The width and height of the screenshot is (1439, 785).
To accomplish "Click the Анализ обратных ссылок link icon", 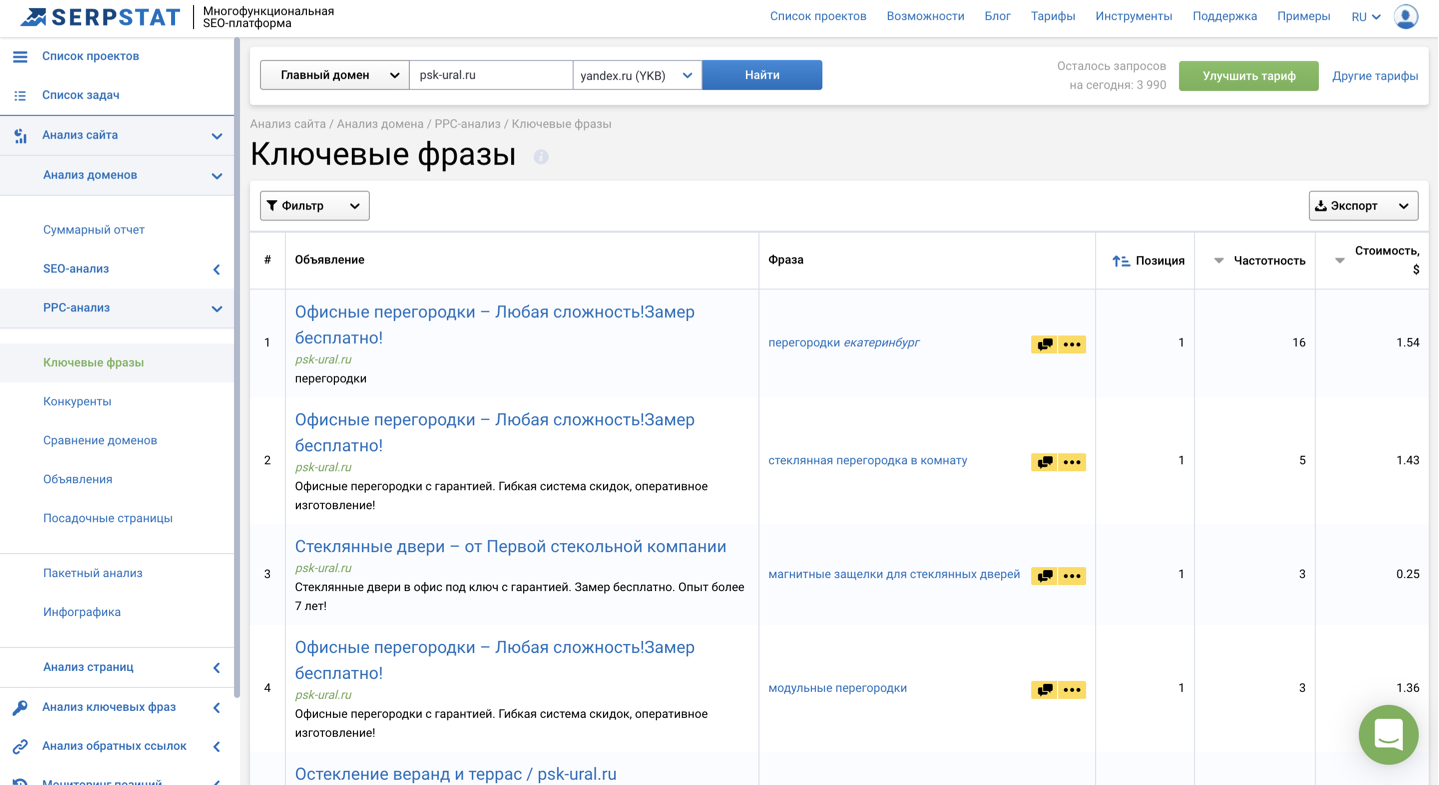I will coord(20,747).
